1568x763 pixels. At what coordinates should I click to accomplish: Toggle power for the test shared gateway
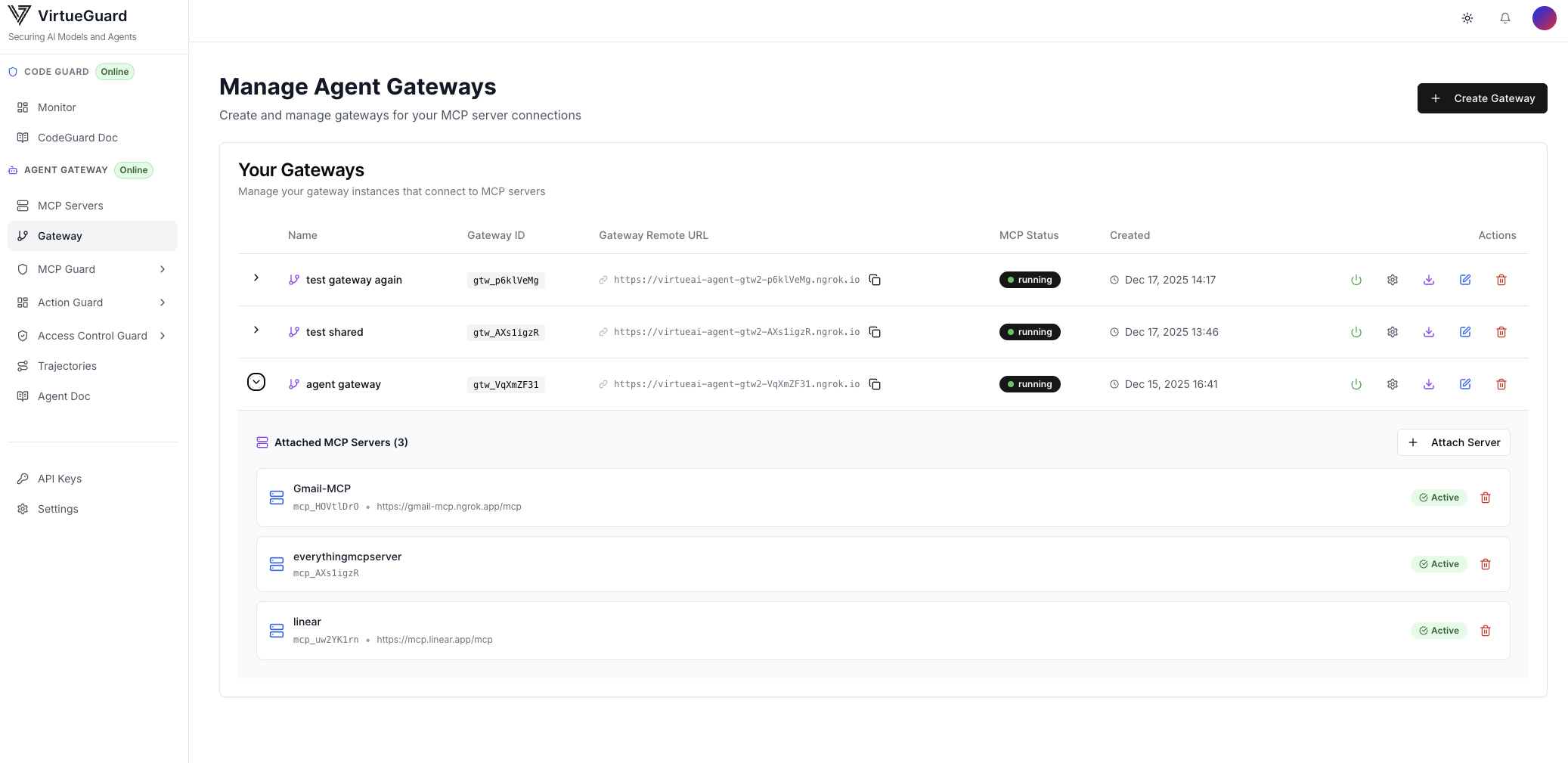tap(1356, 332)
